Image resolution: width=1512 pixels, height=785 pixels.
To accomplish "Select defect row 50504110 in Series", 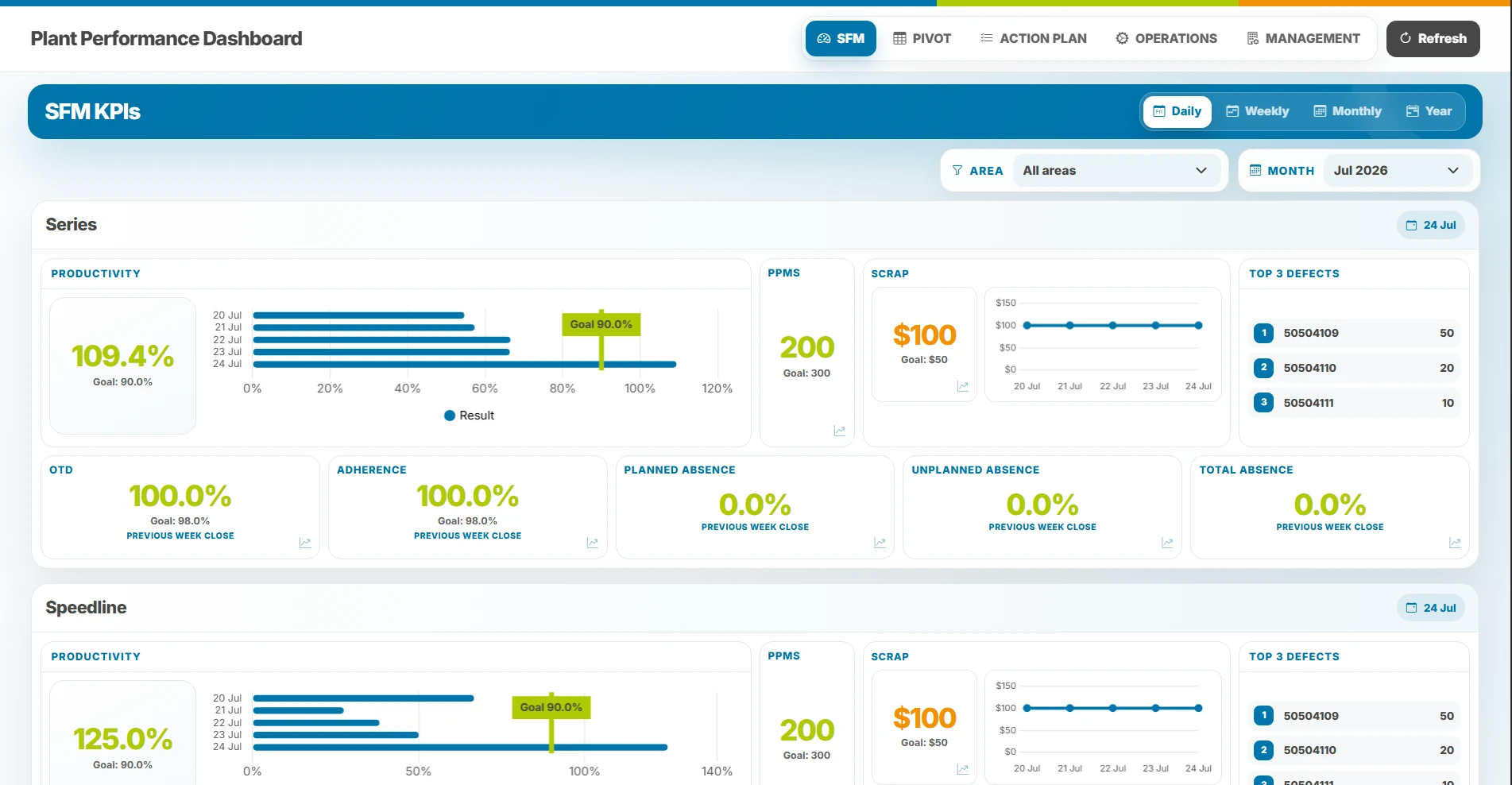I will pos(1354,368).
